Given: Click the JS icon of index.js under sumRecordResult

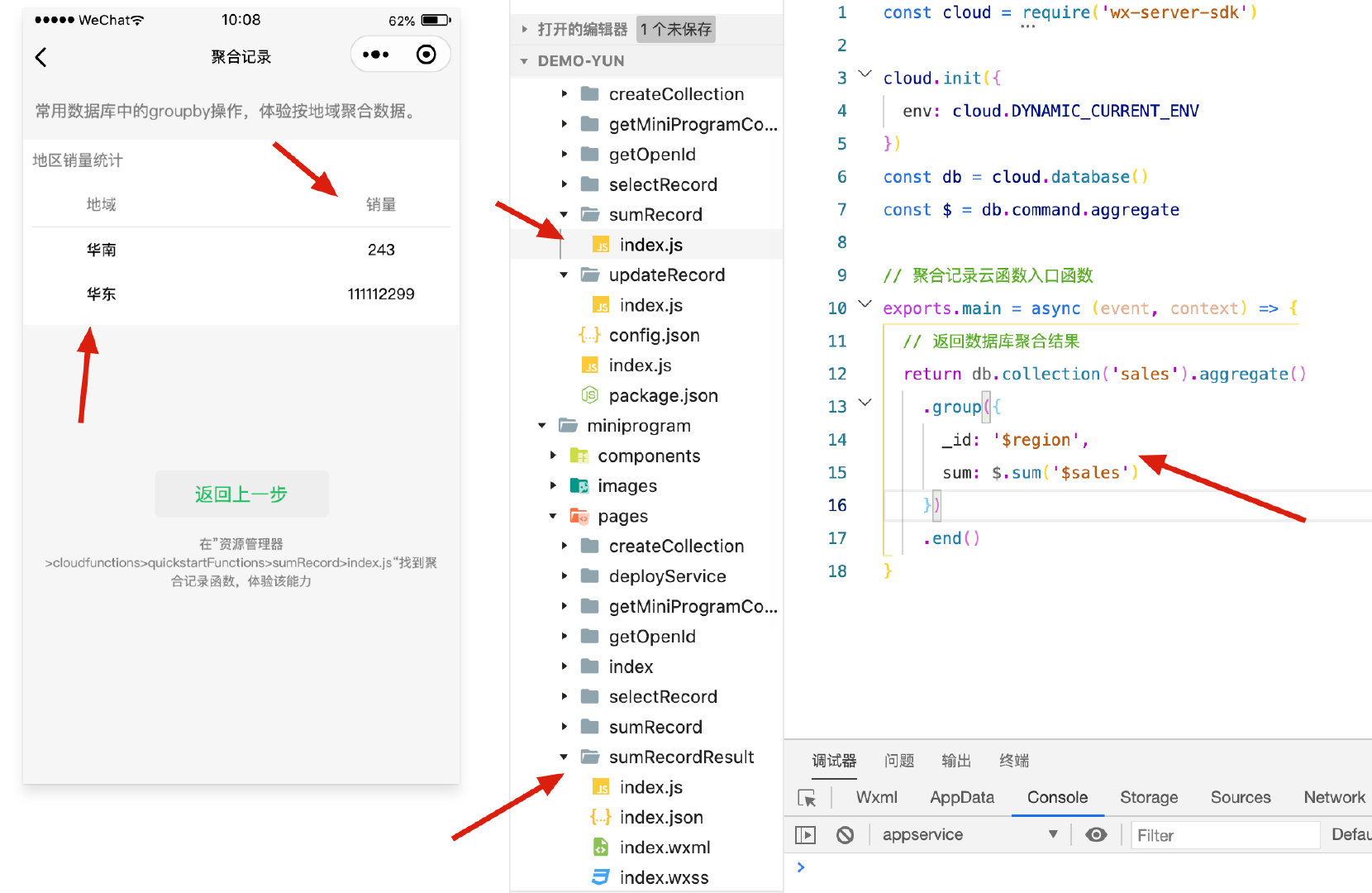Looking at the screenshot, I should point(601,787).
